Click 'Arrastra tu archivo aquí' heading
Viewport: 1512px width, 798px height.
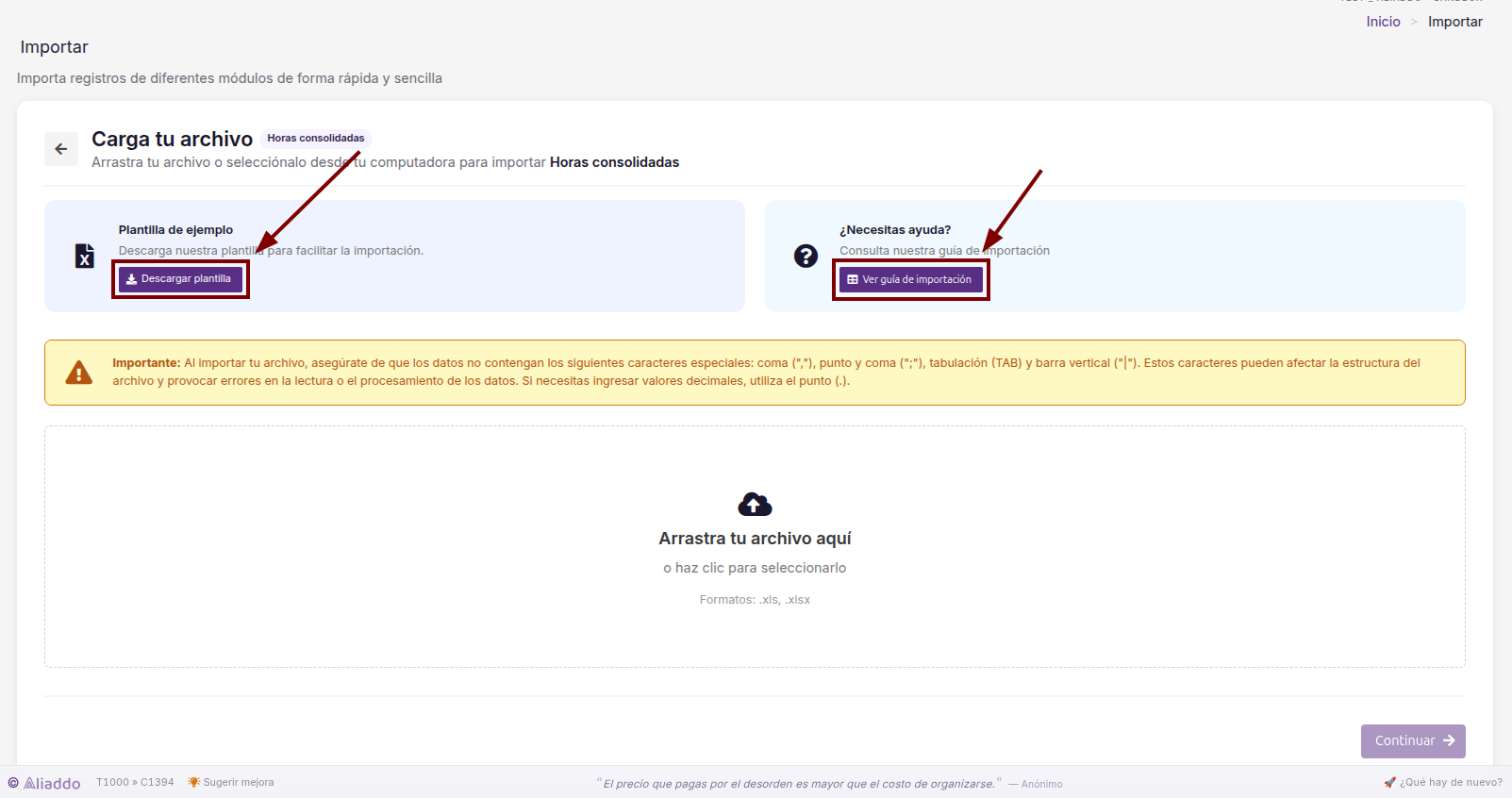(755, 539)
